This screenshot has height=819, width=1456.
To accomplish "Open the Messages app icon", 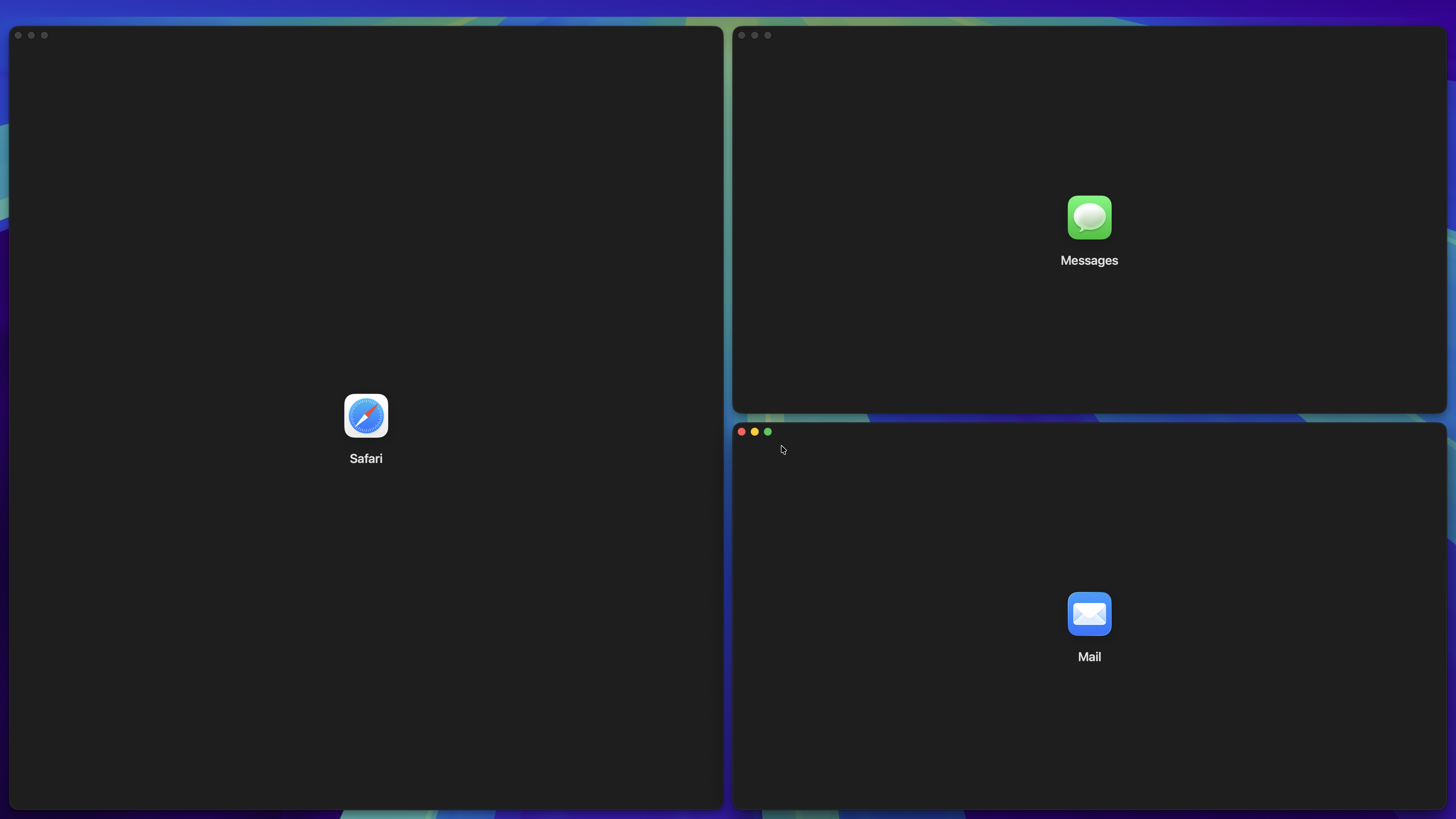I will click(x=1089, y=218).
